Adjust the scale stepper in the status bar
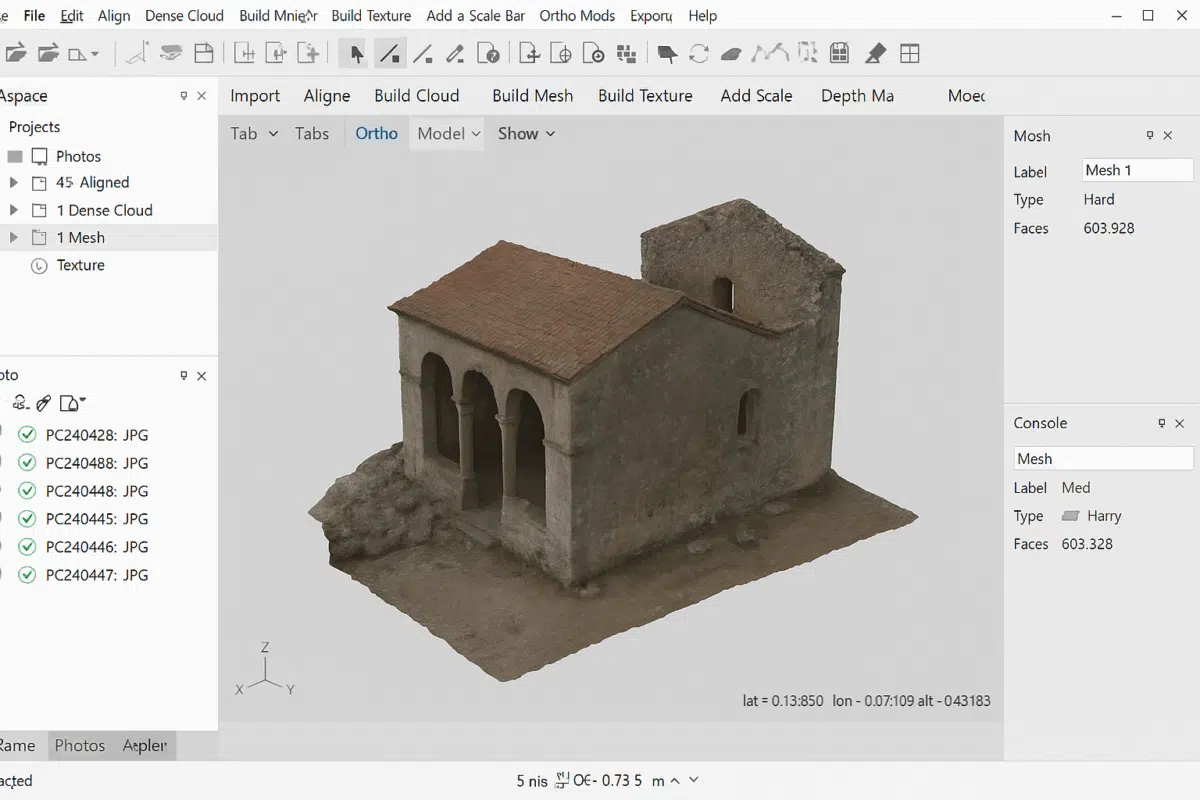Screen dimensions: 1200x800 pos(678,781)
